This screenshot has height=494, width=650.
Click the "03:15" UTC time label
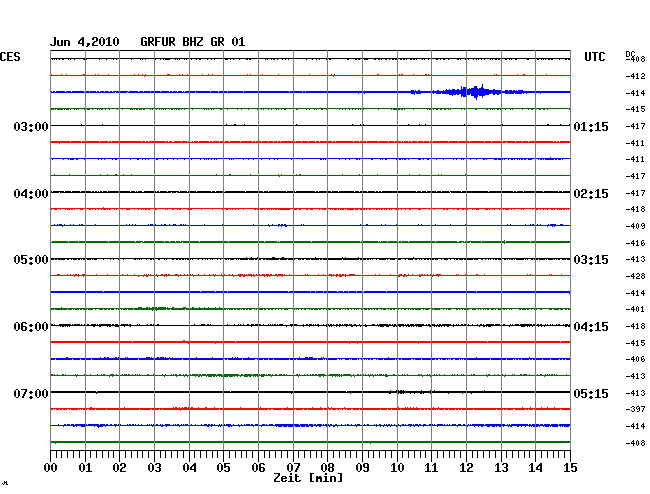click(591, 260)
